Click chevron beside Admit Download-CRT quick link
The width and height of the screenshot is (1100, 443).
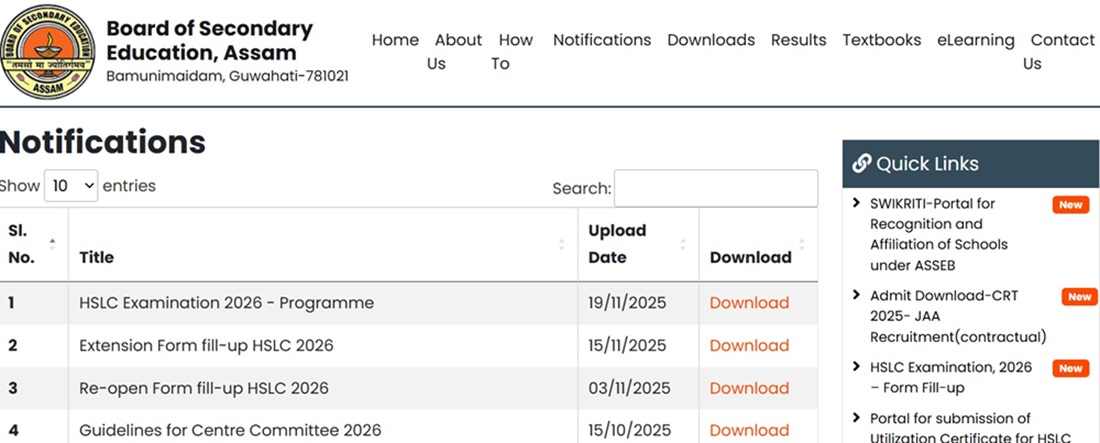point(857,295)
